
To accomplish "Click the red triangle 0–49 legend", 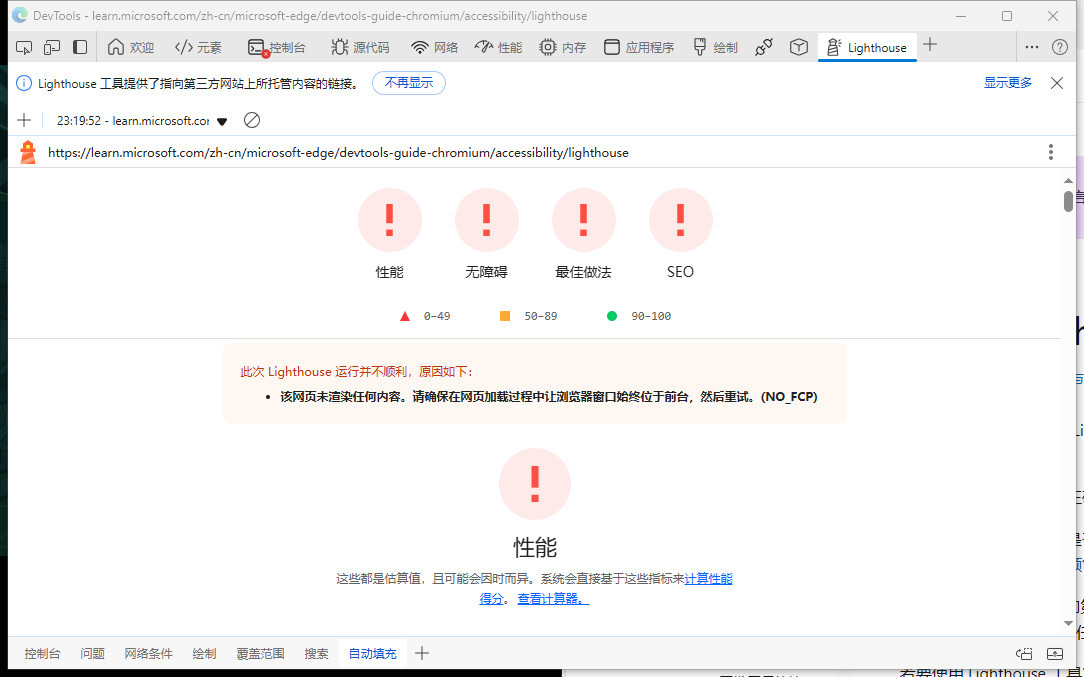I will (425, 316).
